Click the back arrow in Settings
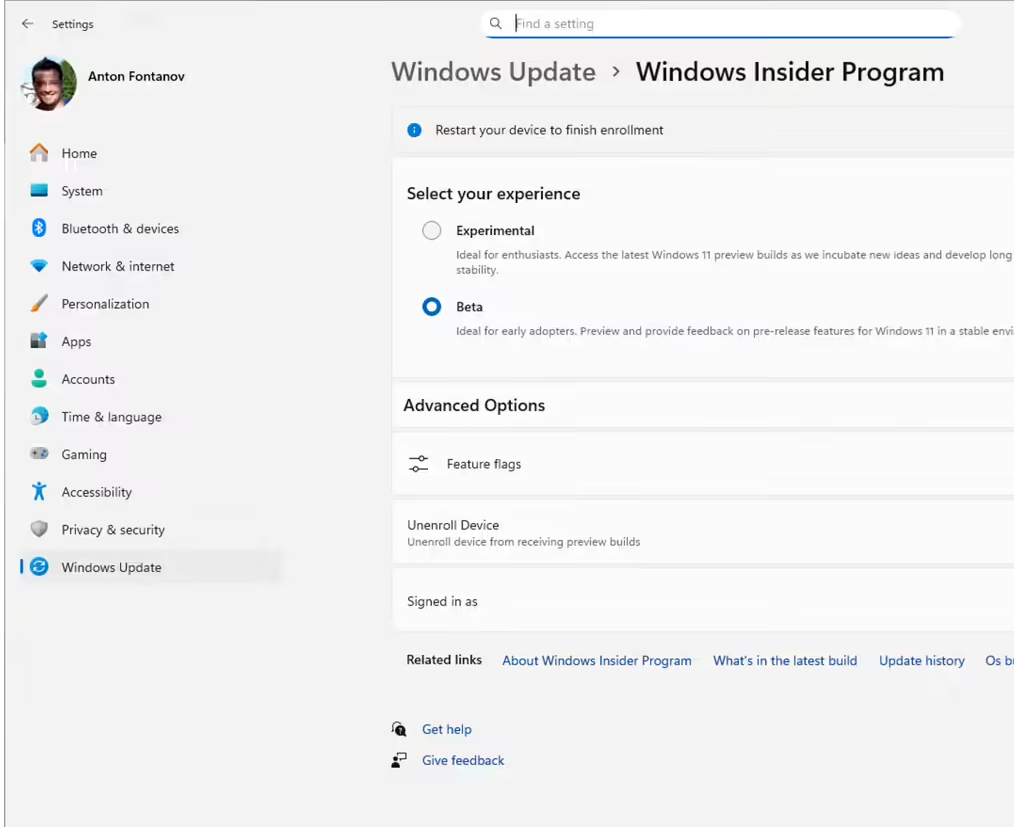This screenshot has height=827, width=1014. pyautogui.click(x=27, y=24)
